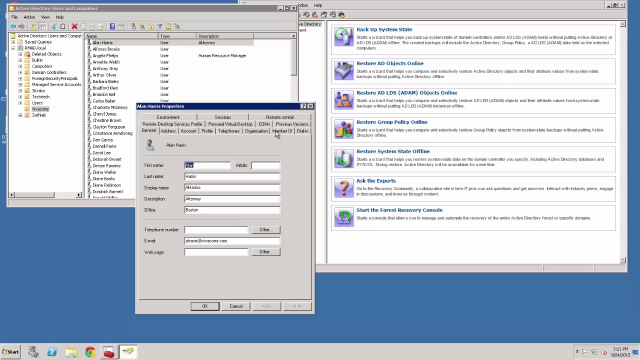
Task: Open Start the Forest Recovery Console link
Action: pos(399,210)
